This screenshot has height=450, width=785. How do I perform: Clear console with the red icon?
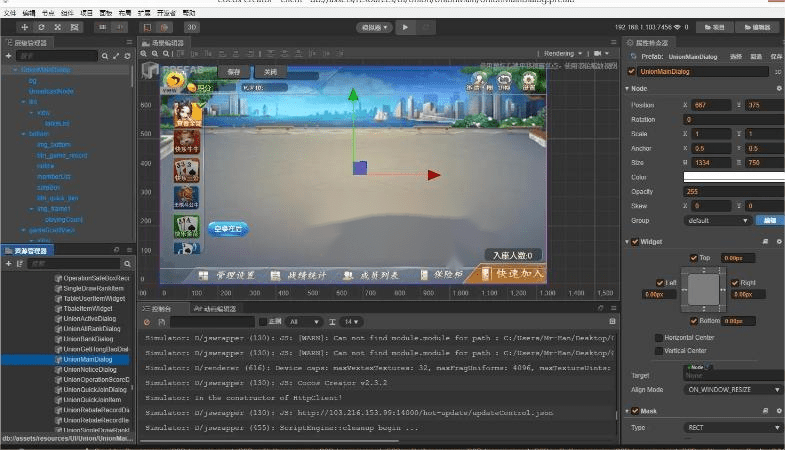[147, 322]
